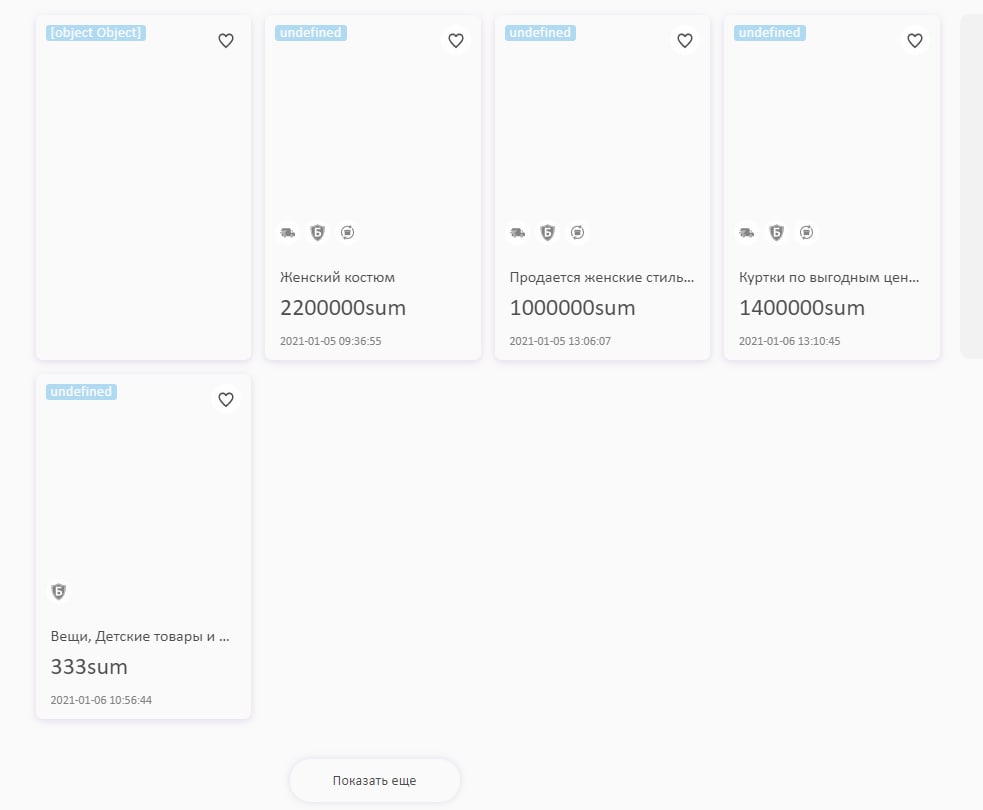The width and height of the screenshot is (983, 810).
Task: Click the 2200000sum price
Action: pos(343,308)
